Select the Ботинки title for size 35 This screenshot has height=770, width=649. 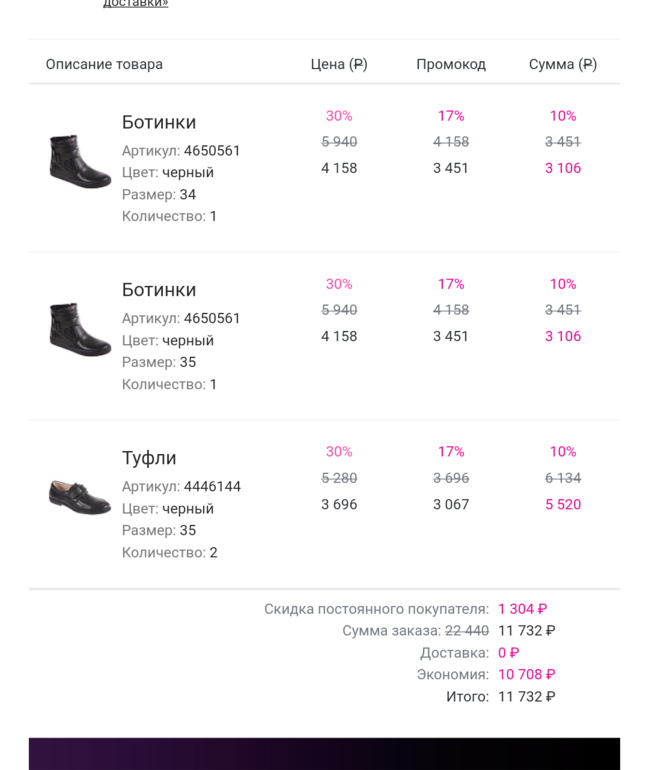tap(159, 290)
